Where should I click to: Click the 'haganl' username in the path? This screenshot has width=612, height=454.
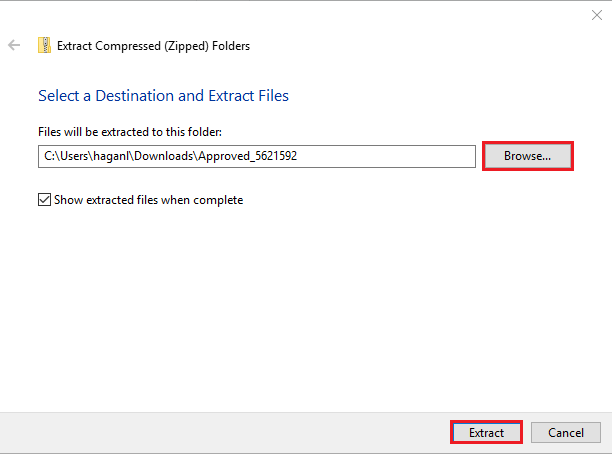tap(111, 156)
